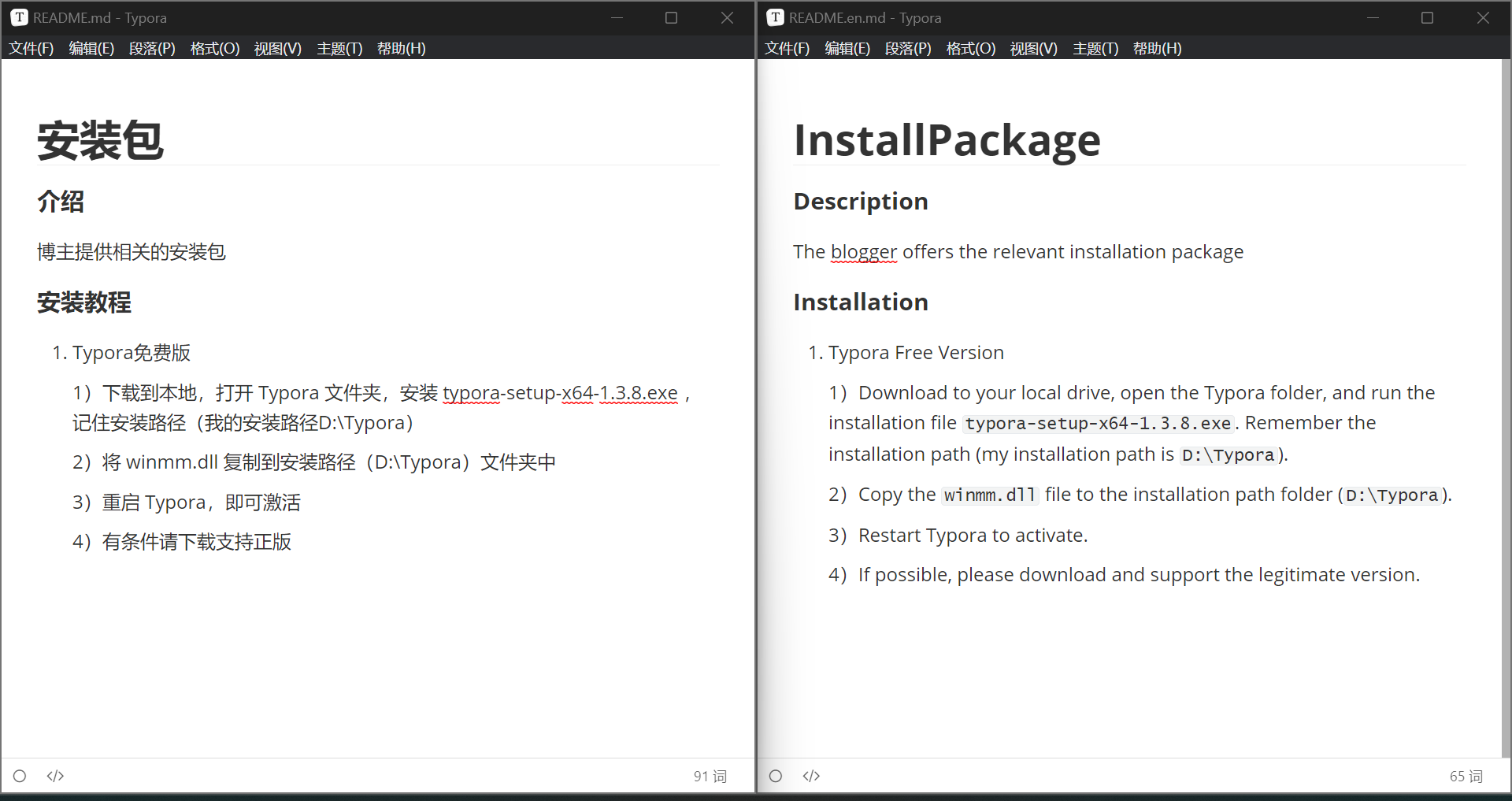1512x801 pixels.
Task: Click list item Typora Free Version
Action: click(916, 353)
